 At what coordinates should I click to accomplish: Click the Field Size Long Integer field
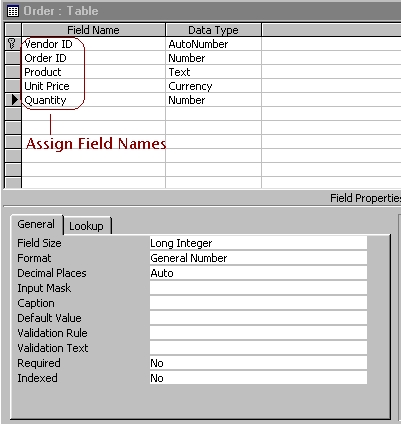[258, 243]
